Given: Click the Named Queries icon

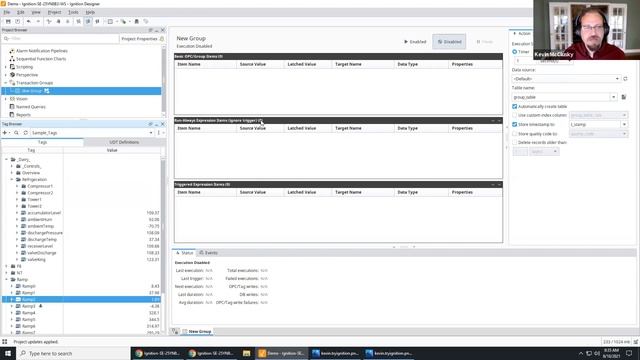Looking at the screenshot, I should [12, 107].
